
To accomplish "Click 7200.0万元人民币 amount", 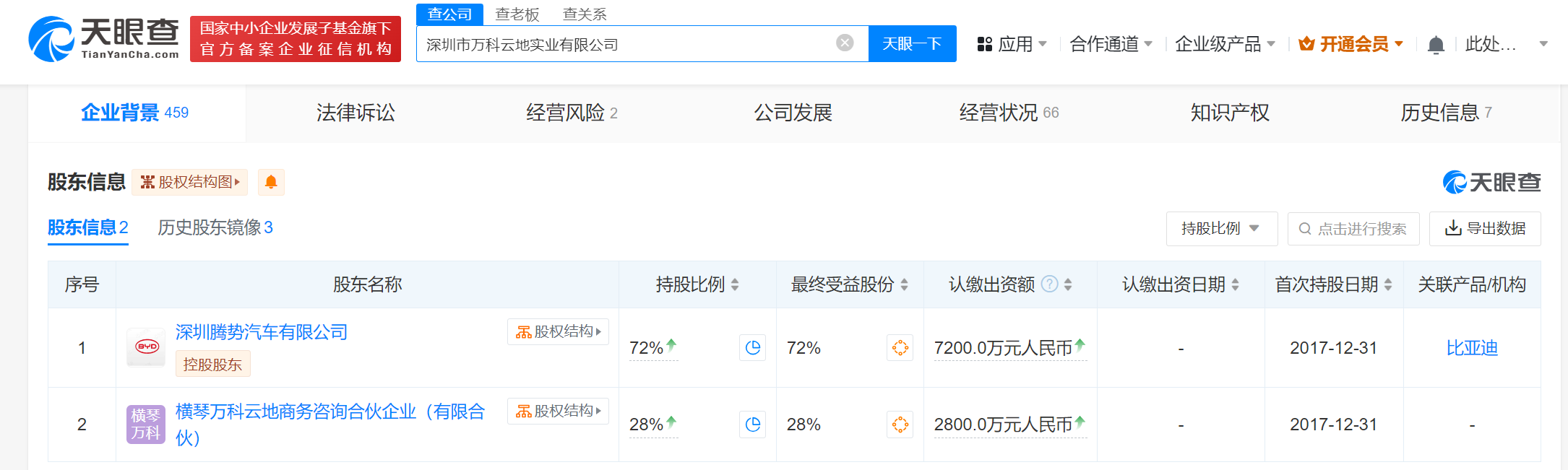I will tap(1004, 348).
